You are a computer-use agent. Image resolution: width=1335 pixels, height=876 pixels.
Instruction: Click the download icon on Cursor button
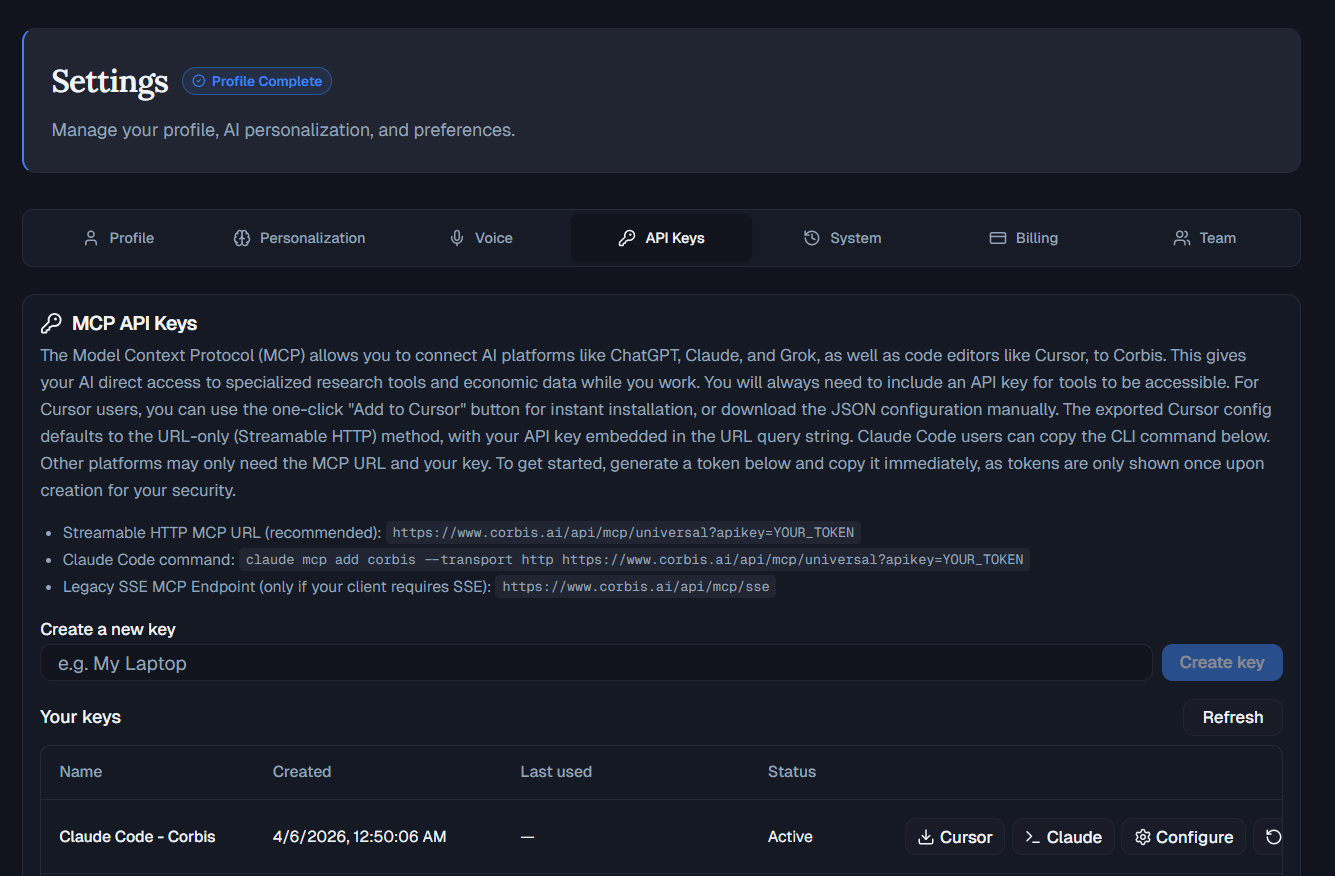coord(926,837)
